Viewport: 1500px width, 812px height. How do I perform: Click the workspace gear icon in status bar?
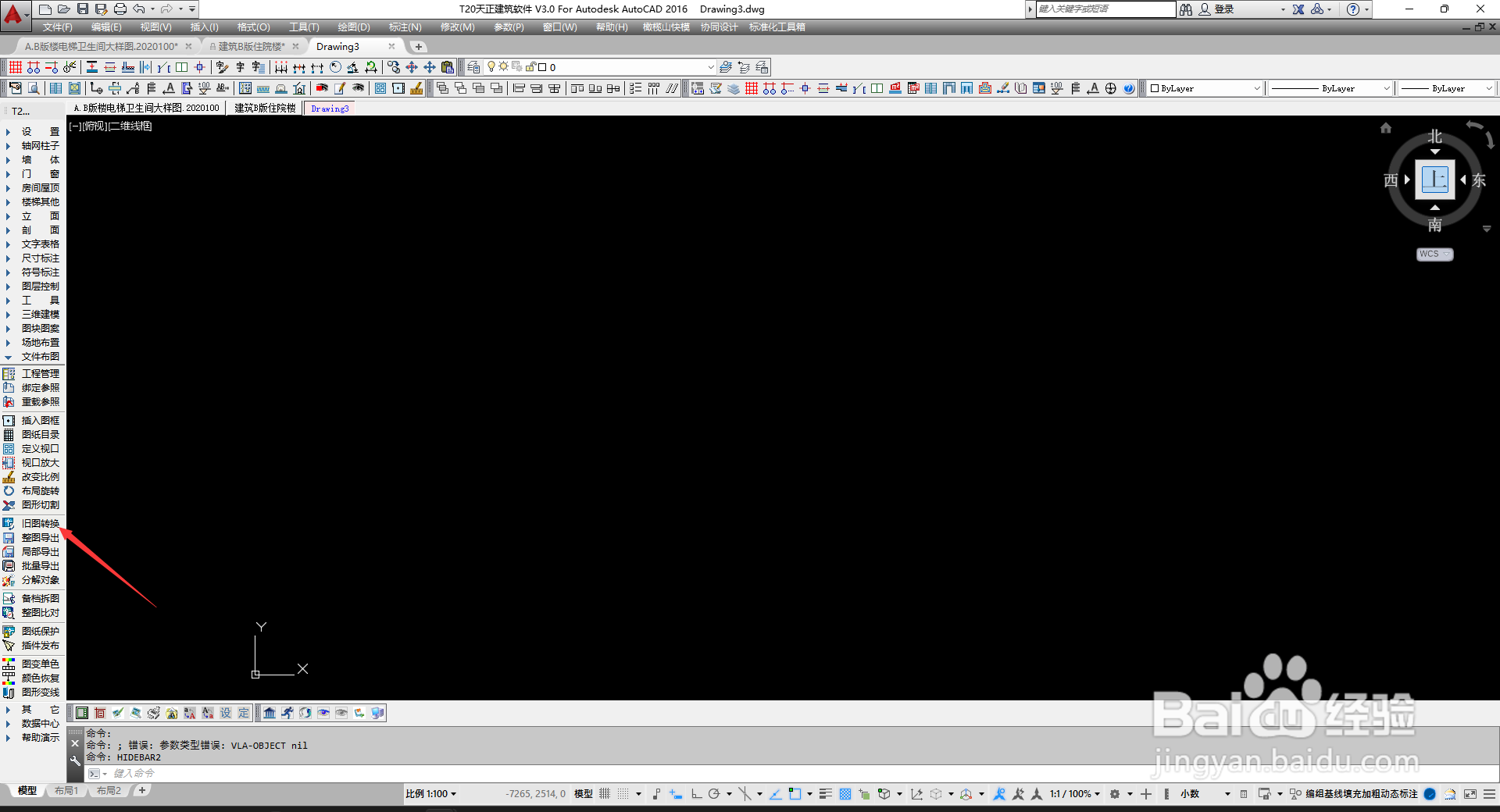coord(1115,794)
